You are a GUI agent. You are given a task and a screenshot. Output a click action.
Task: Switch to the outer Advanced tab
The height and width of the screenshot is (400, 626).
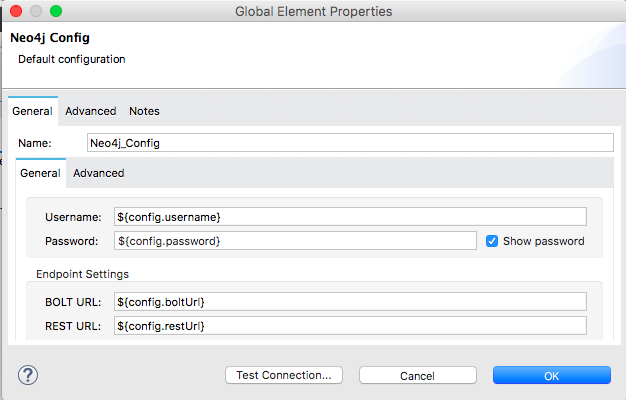tap(91, 111)
